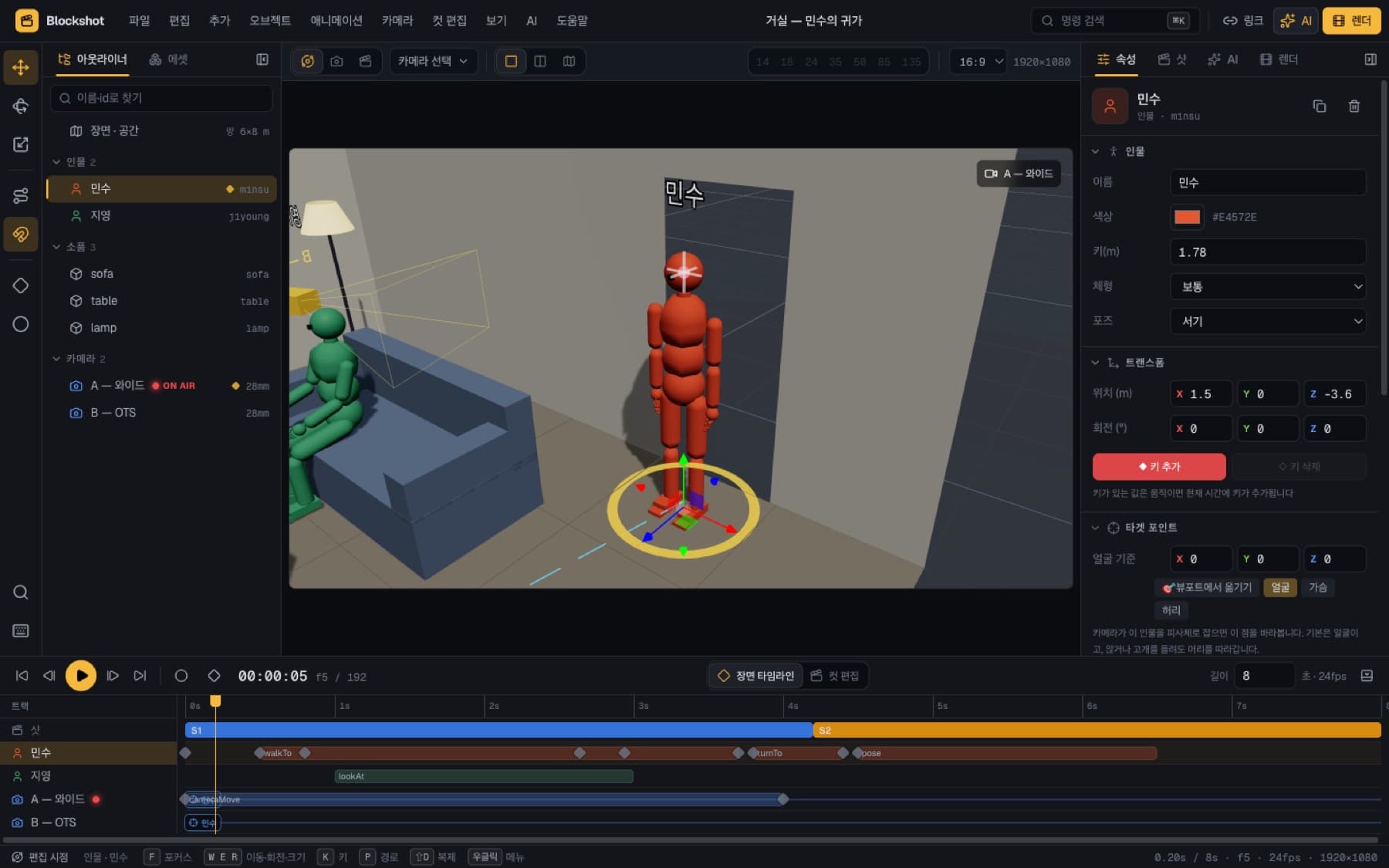
Task: Select the two-pane split viewport layout
Action: (540, 61)
